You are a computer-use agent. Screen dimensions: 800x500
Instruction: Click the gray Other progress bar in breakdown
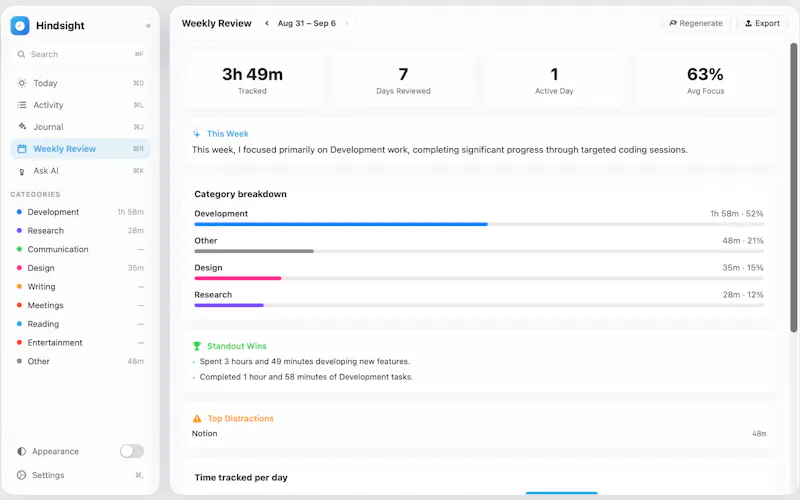click(x=254, y=251)
